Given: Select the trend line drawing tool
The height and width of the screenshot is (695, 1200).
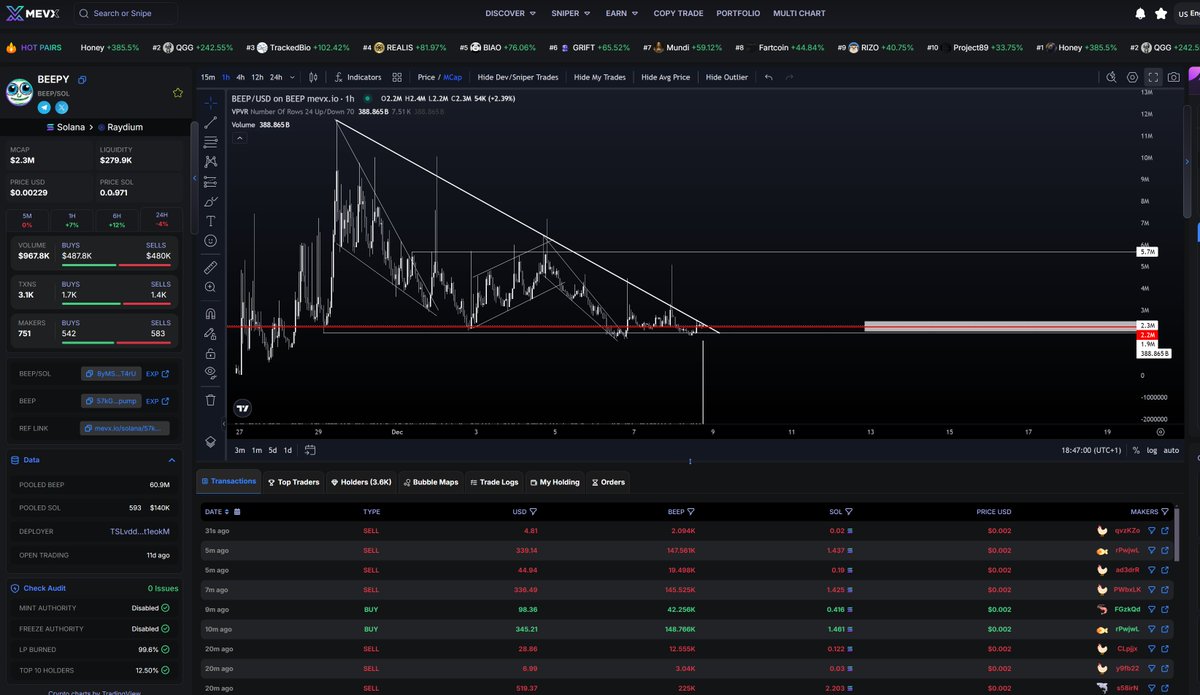Looking at the screenshot, I should point(211,121).
